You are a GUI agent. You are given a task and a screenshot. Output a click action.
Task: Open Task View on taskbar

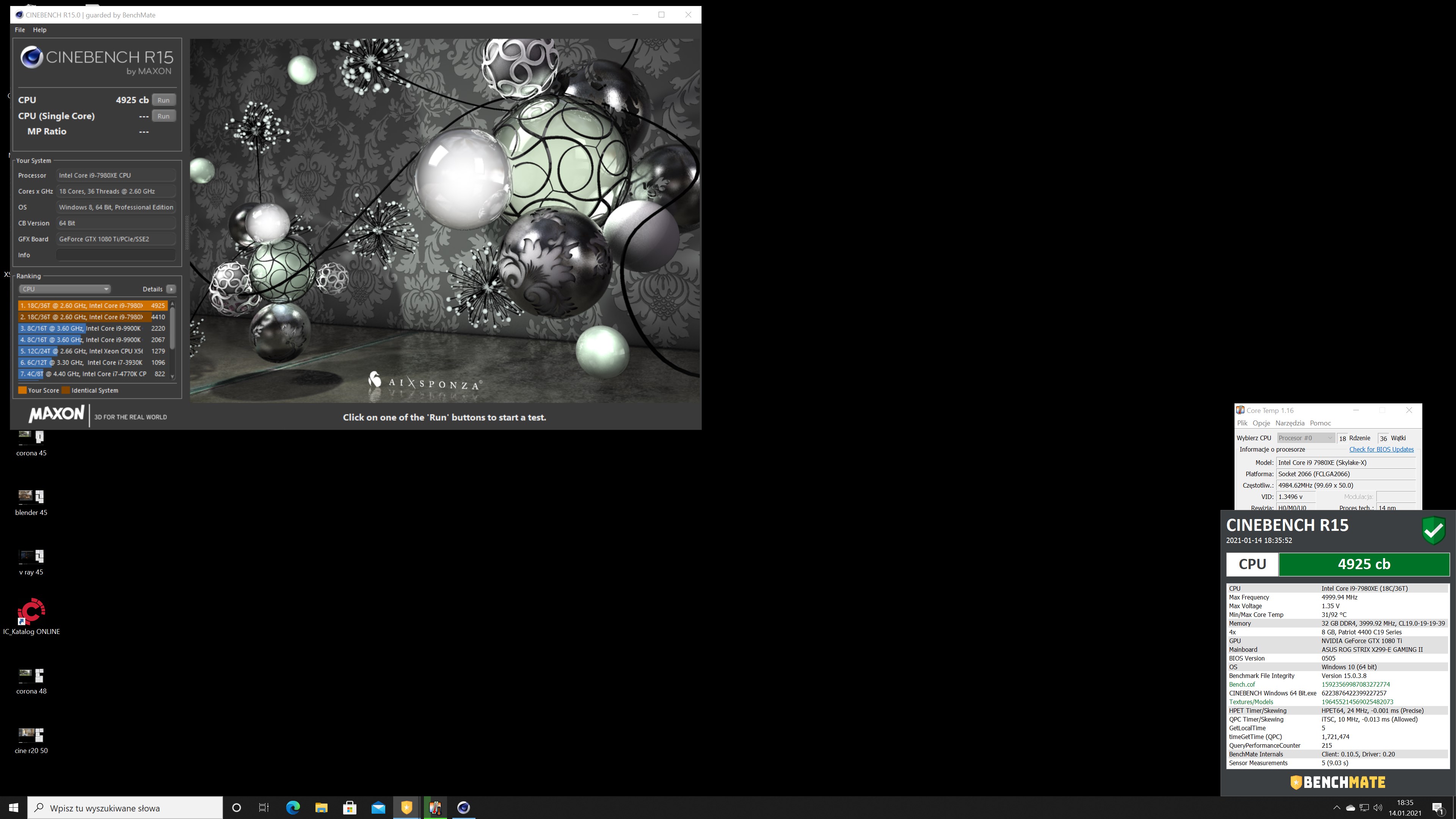pos(264,808)
